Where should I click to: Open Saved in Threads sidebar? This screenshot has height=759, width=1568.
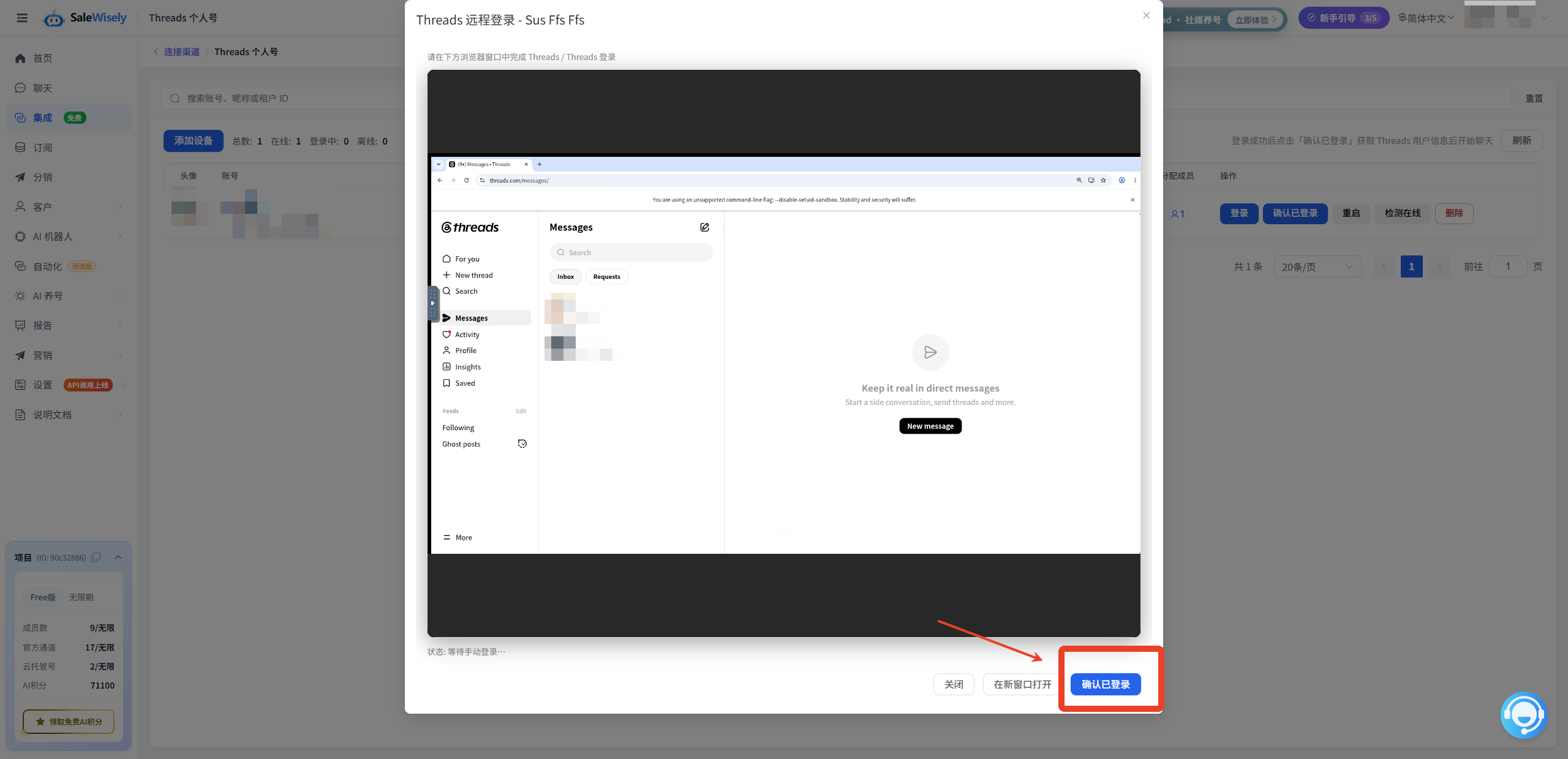click(x=458, y=383)
